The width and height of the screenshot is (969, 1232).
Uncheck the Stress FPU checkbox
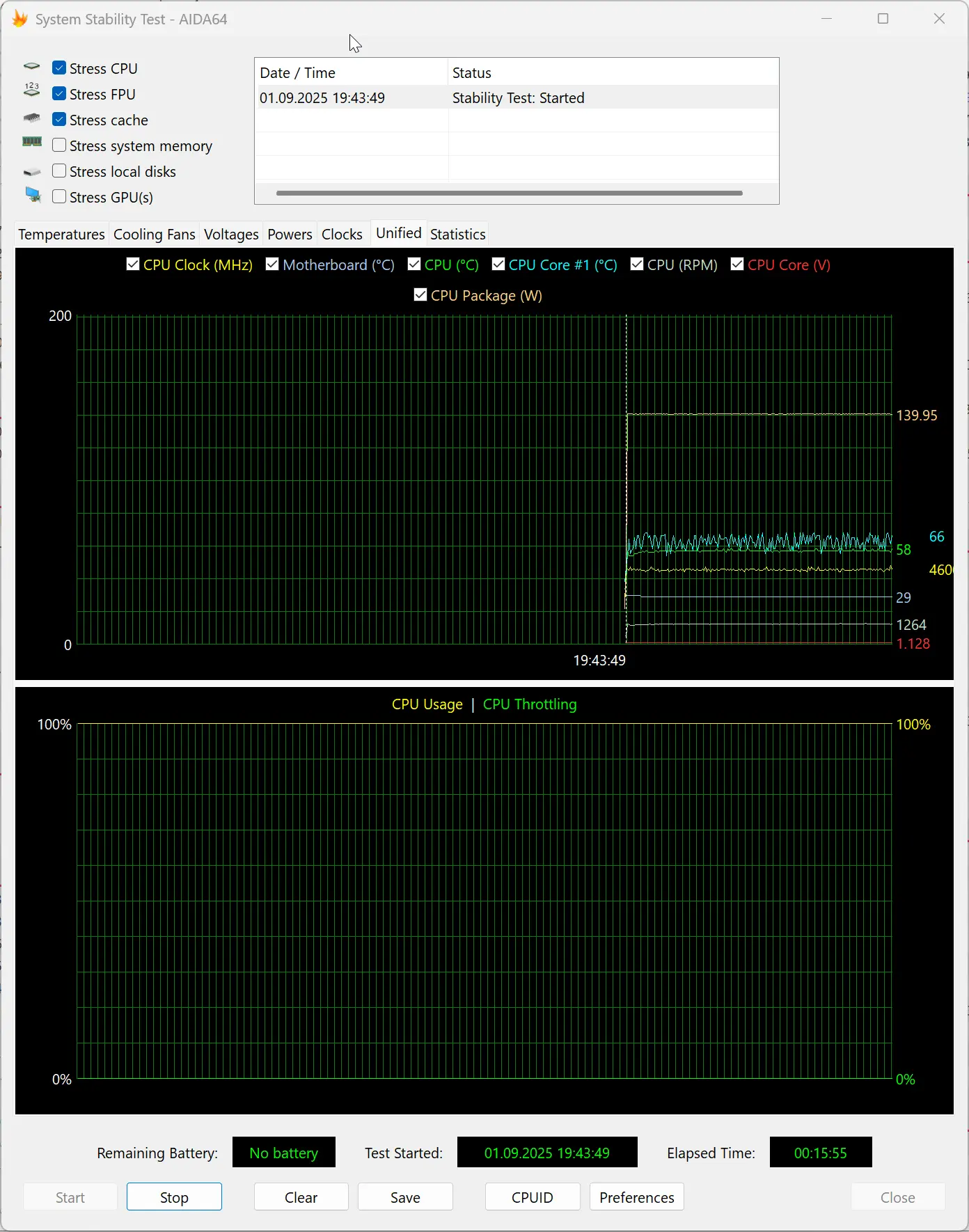(59, 94)
